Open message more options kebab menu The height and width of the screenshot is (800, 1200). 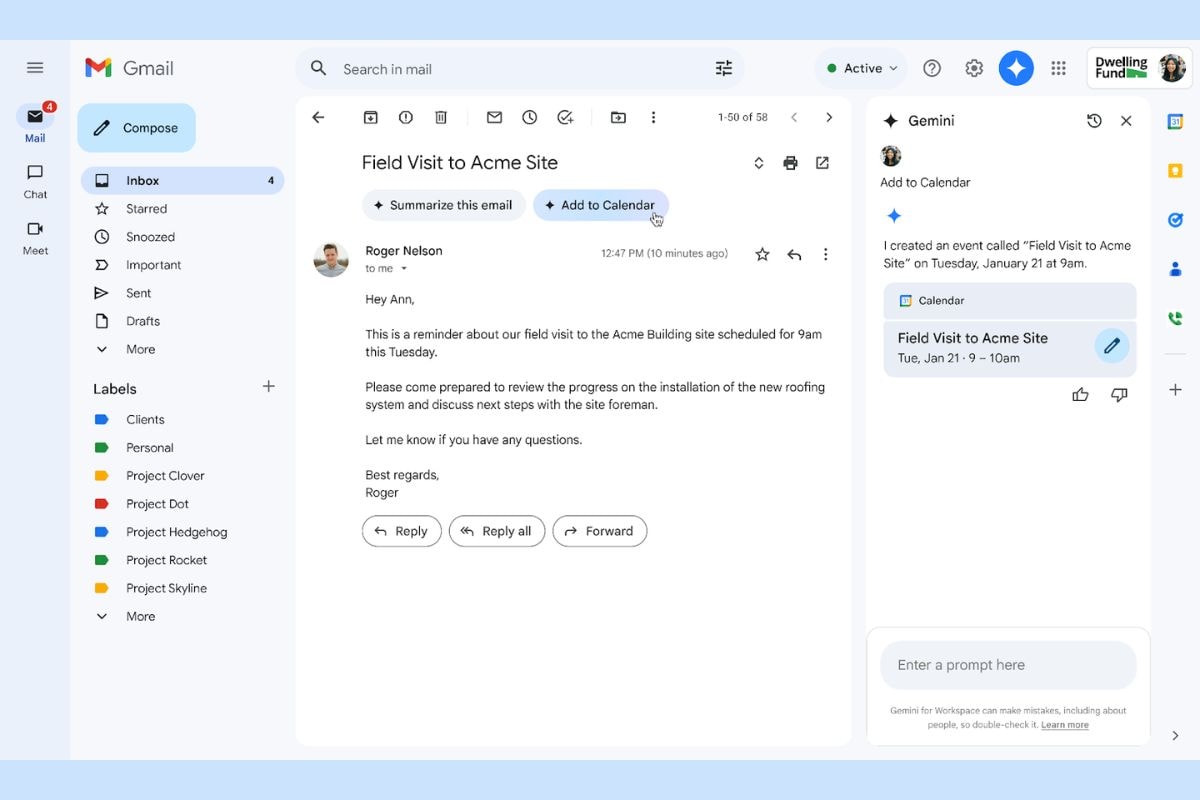825,254
